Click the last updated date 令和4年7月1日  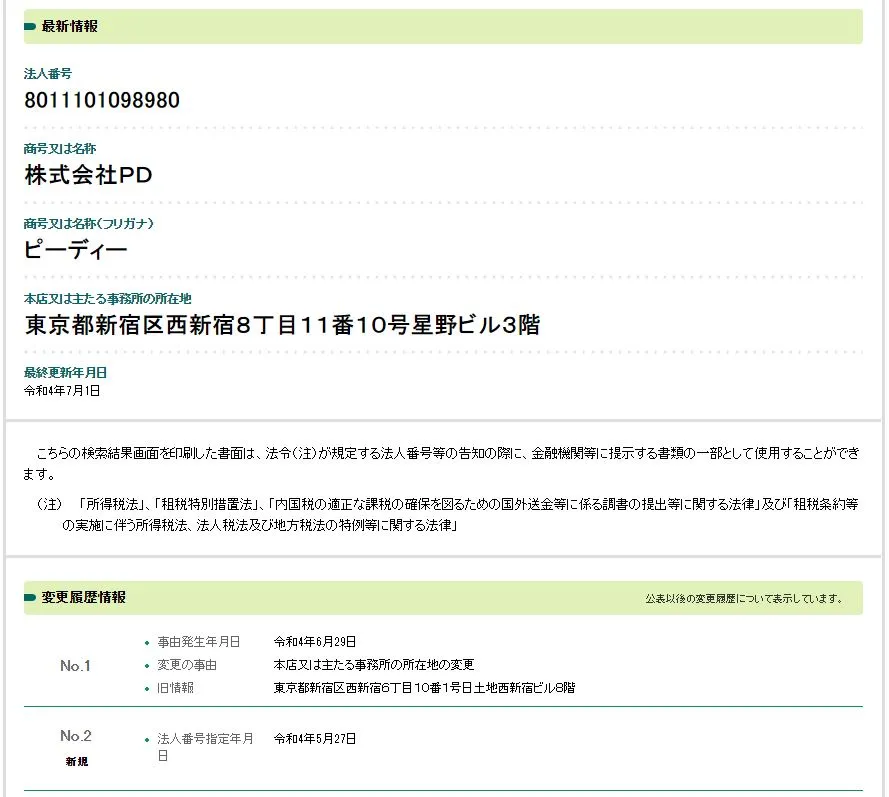(62, 391)
